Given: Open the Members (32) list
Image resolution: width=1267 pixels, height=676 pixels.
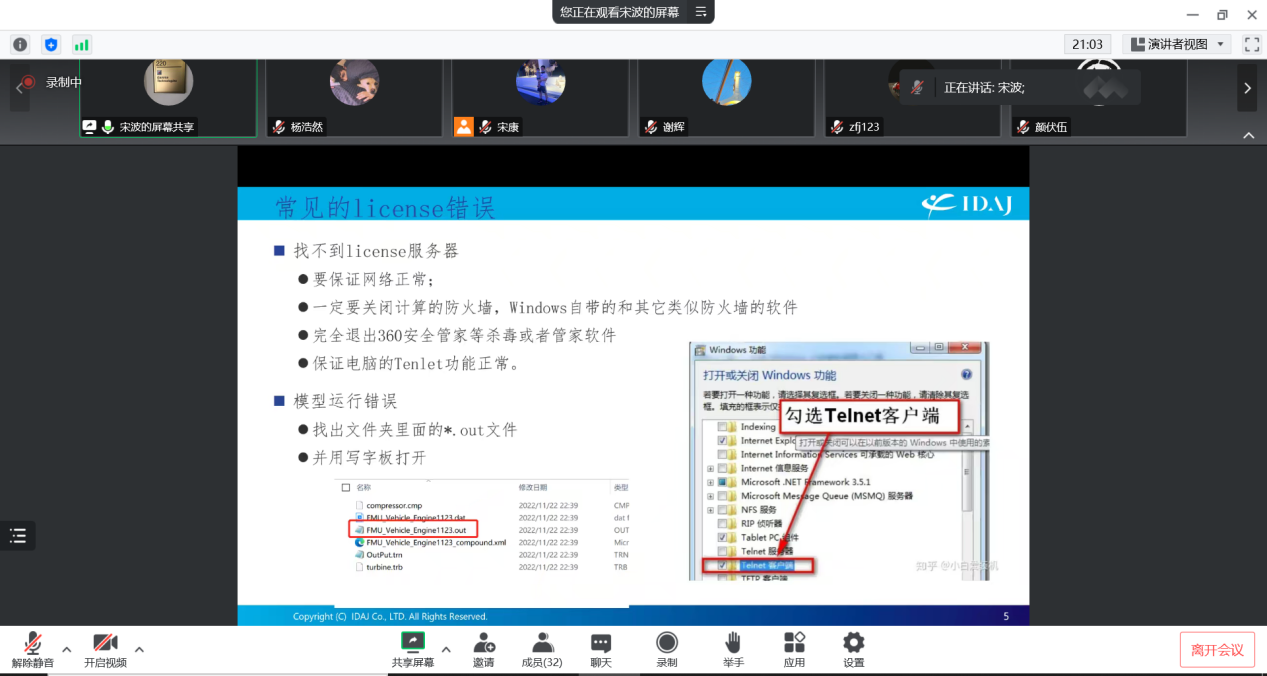Looking at the screenshot, I should 542,649.
